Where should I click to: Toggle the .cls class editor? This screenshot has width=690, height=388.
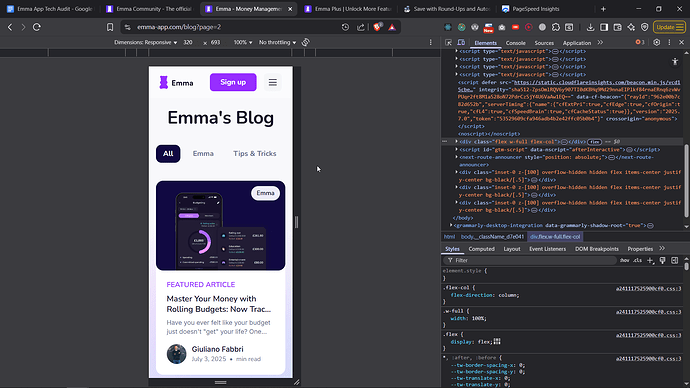[x=638, y=260]
